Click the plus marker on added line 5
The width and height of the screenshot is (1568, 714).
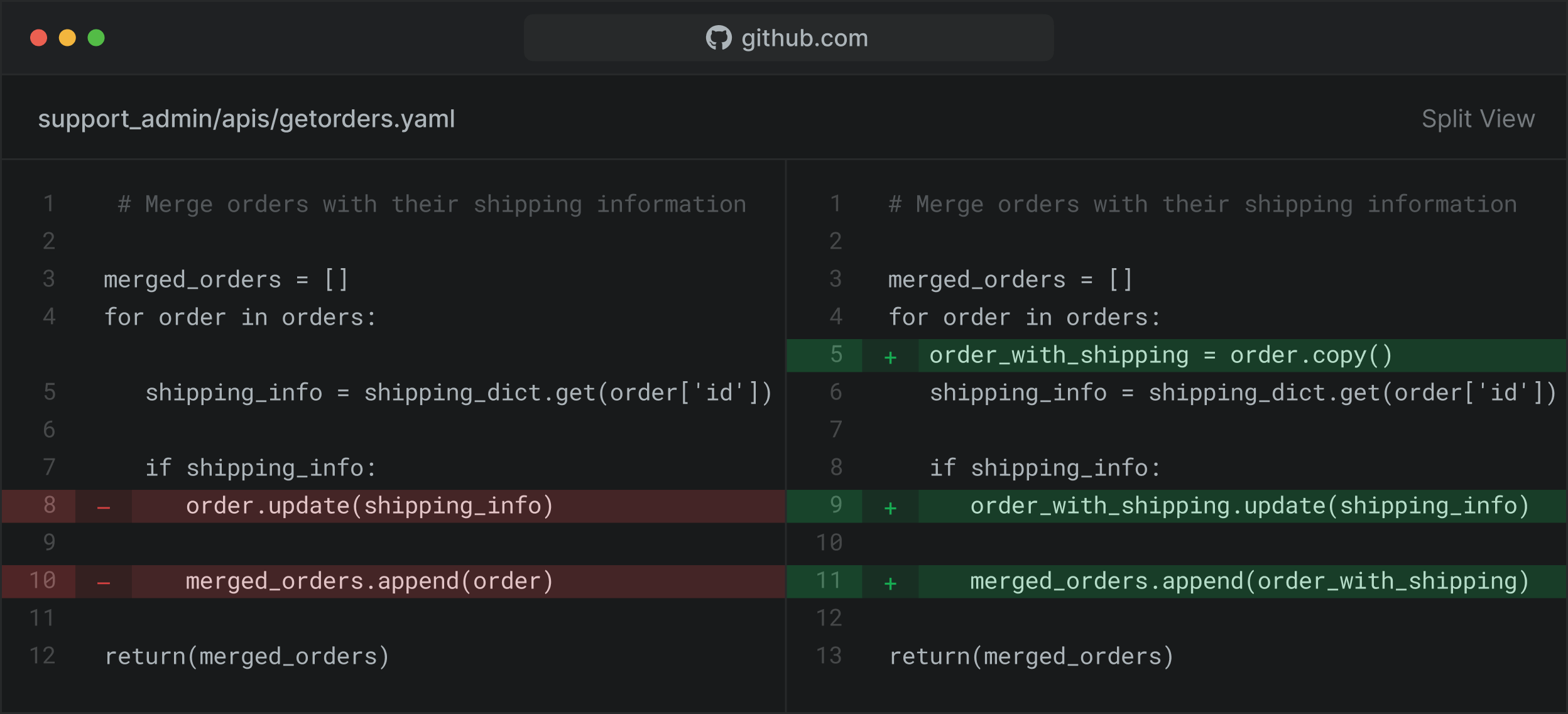pos(890,357)
